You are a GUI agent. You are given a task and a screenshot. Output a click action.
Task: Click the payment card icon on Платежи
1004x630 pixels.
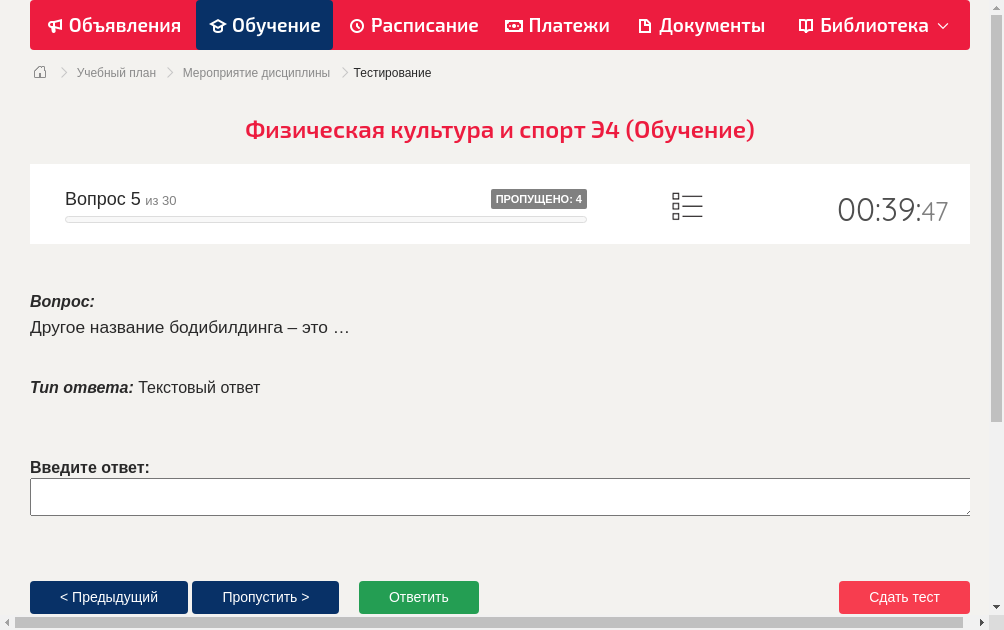(514, 25)
